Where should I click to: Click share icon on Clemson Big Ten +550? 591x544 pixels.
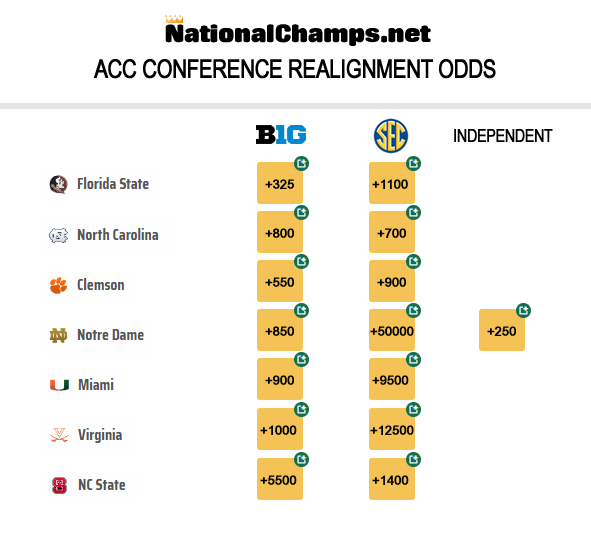(302, 262)
